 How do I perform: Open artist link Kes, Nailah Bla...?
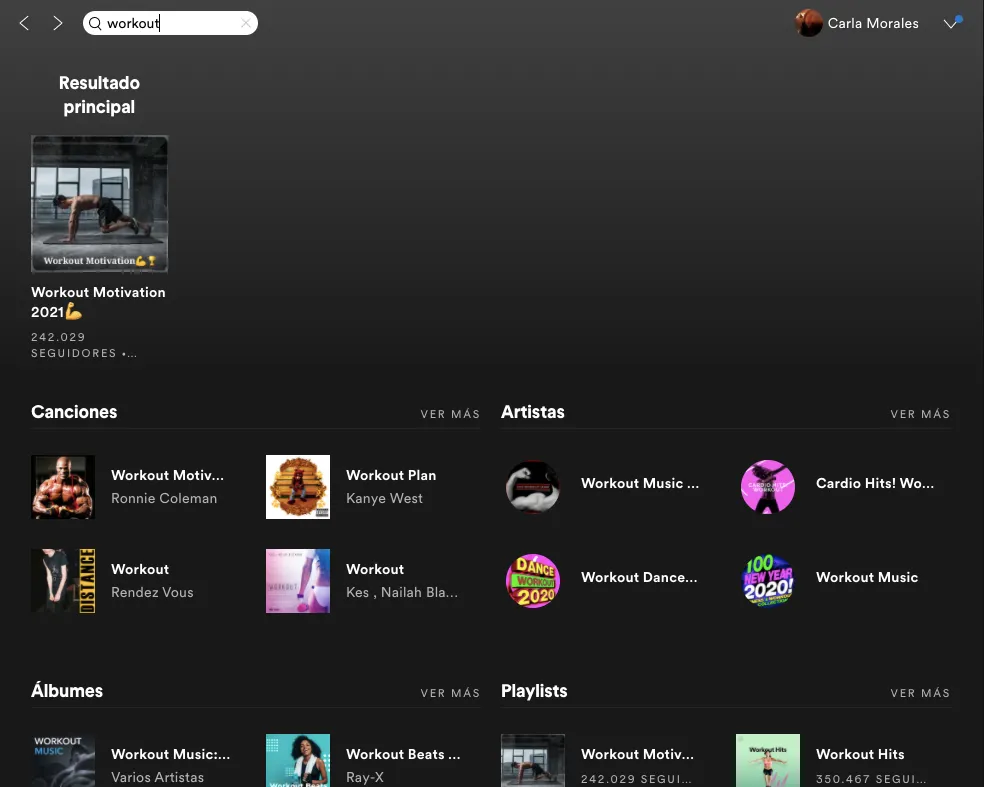pyautogui.click(x=402, y=592)
